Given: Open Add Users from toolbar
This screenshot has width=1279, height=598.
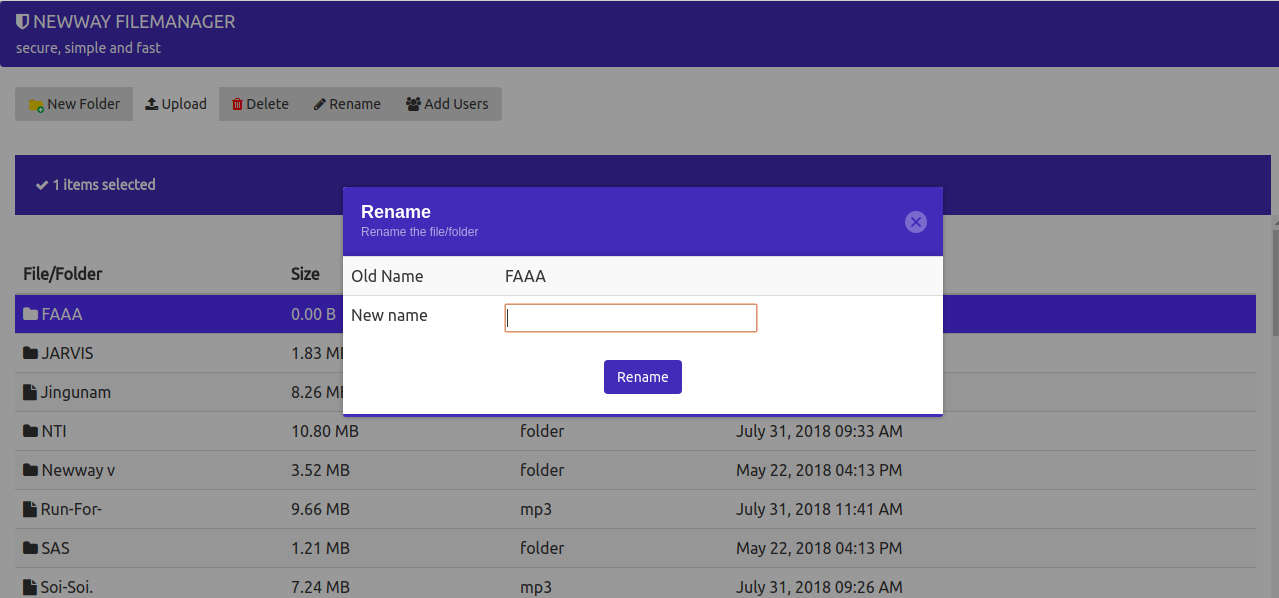Looking at the screenshot, I should click(x=447, y=104).
